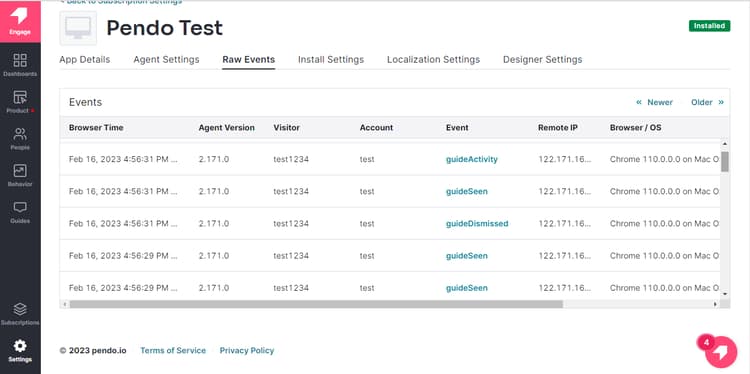Open Guides in the sidebar
This screenshot has width=750, height=374.
click(20, 212)
